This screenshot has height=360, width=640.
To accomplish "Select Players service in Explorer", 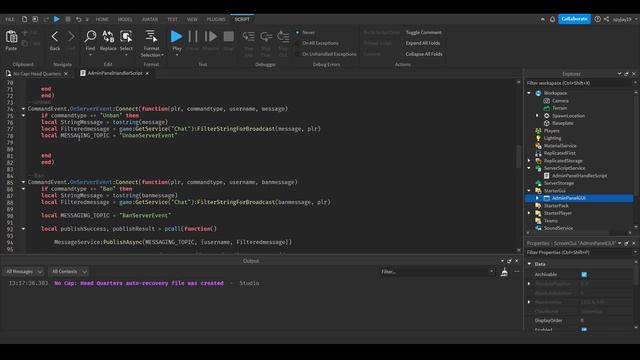I will coord(551,131).
